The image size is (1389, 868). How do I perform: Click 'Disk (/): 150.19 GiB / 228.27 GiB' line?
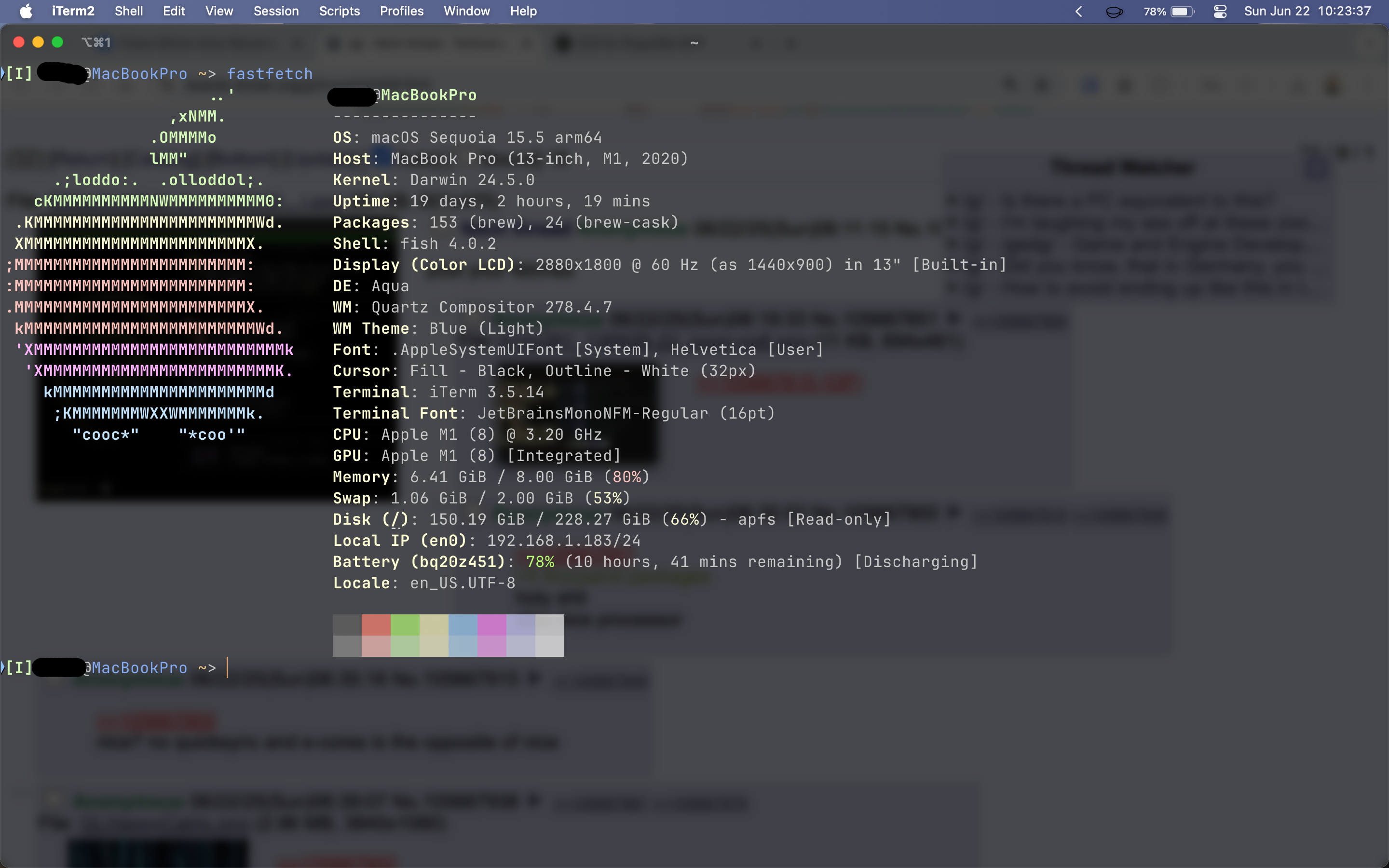pyautogui.click(x=612, y=520)
